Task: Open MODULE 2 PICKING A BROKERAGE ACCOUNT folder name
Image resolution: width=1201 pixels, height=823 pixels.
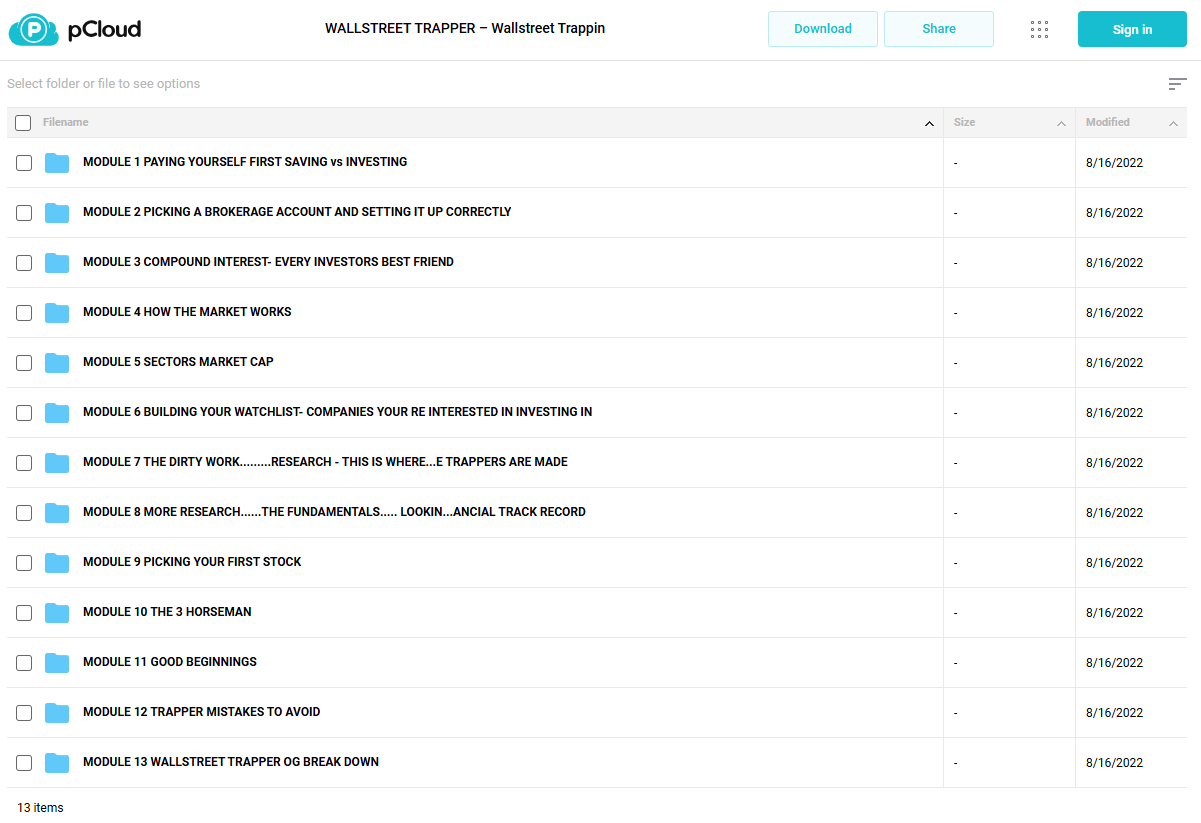Action: coord(297,212)
